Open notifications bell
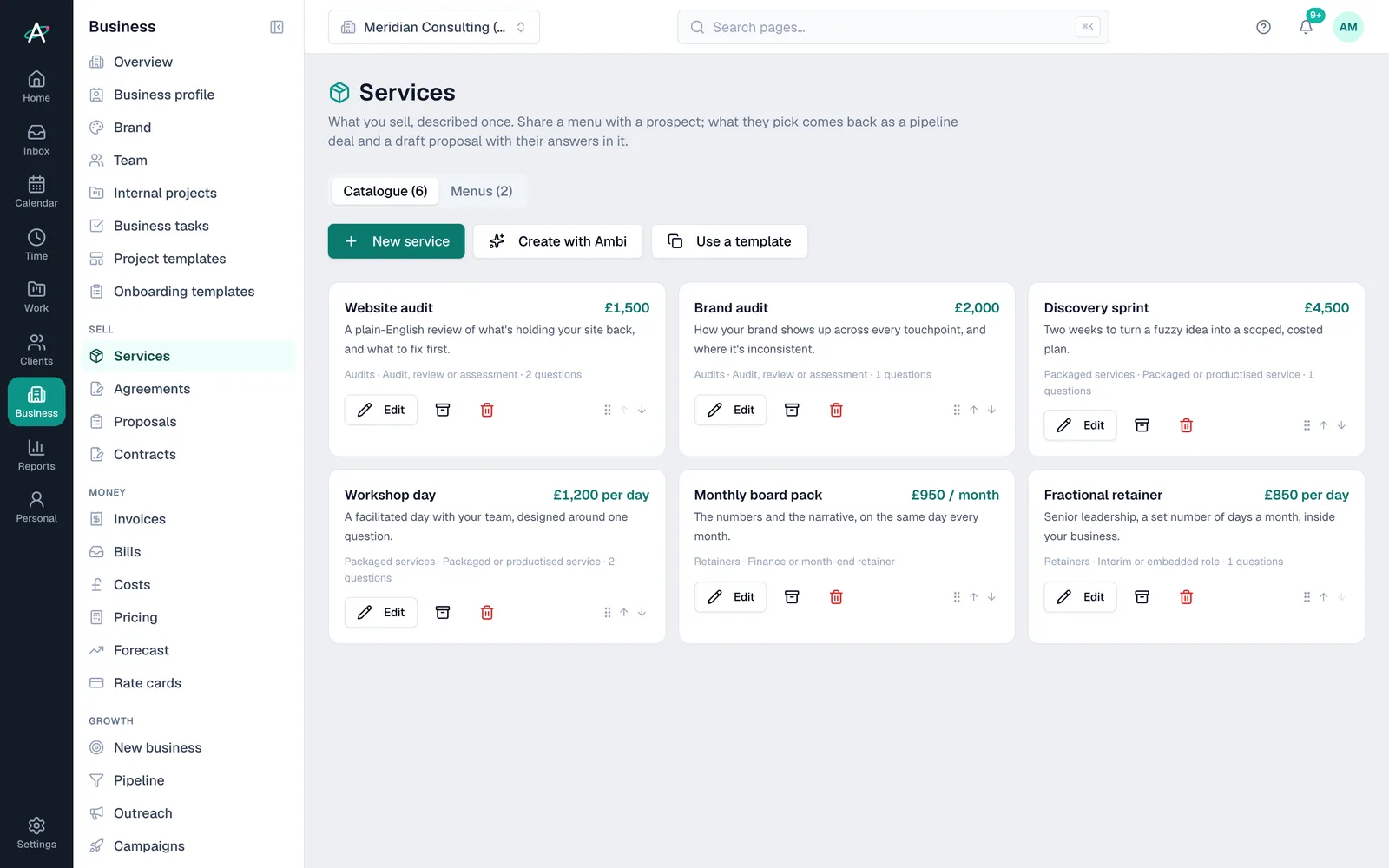Image resolution: width=1389 pixels, height=868 pixels. coord(1306,27)
